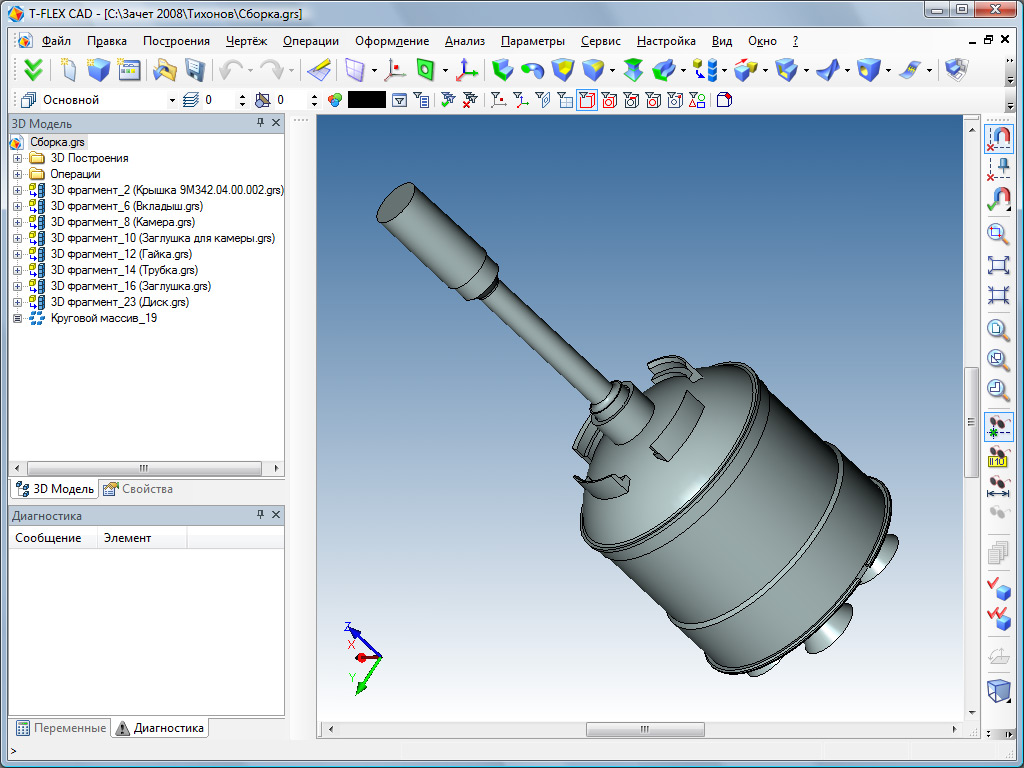Open a file via folder icon

[x=165, y=69]
